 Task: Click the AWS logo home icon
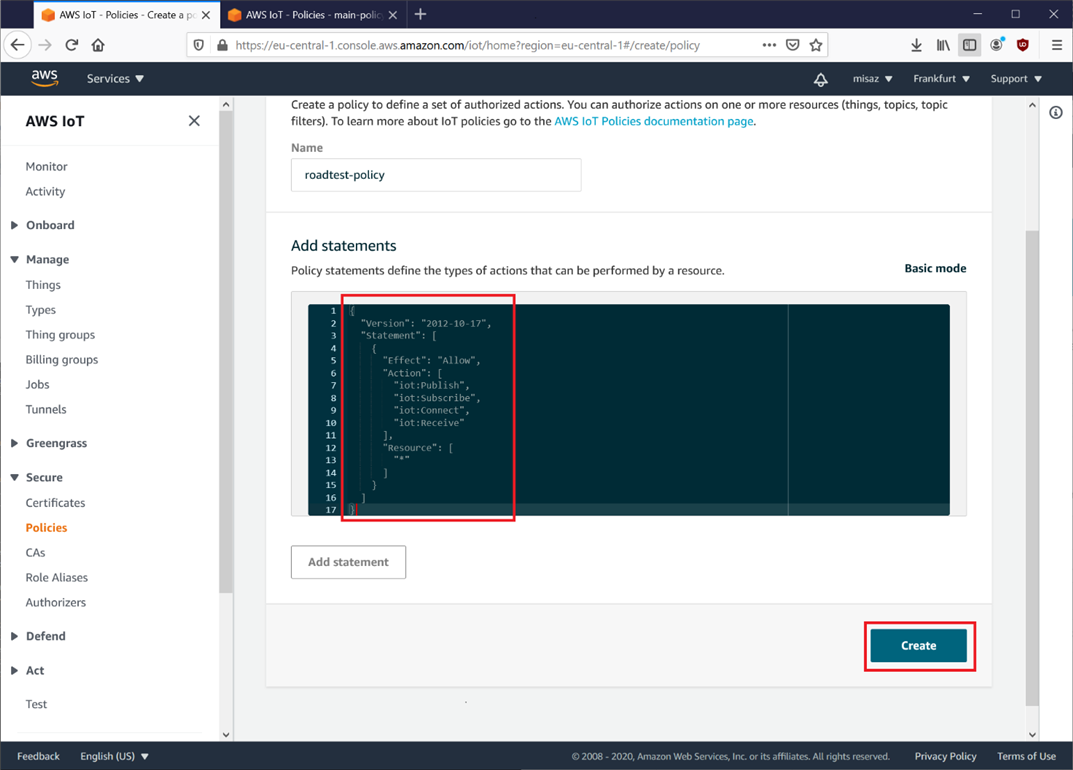[x=44, y=78]
